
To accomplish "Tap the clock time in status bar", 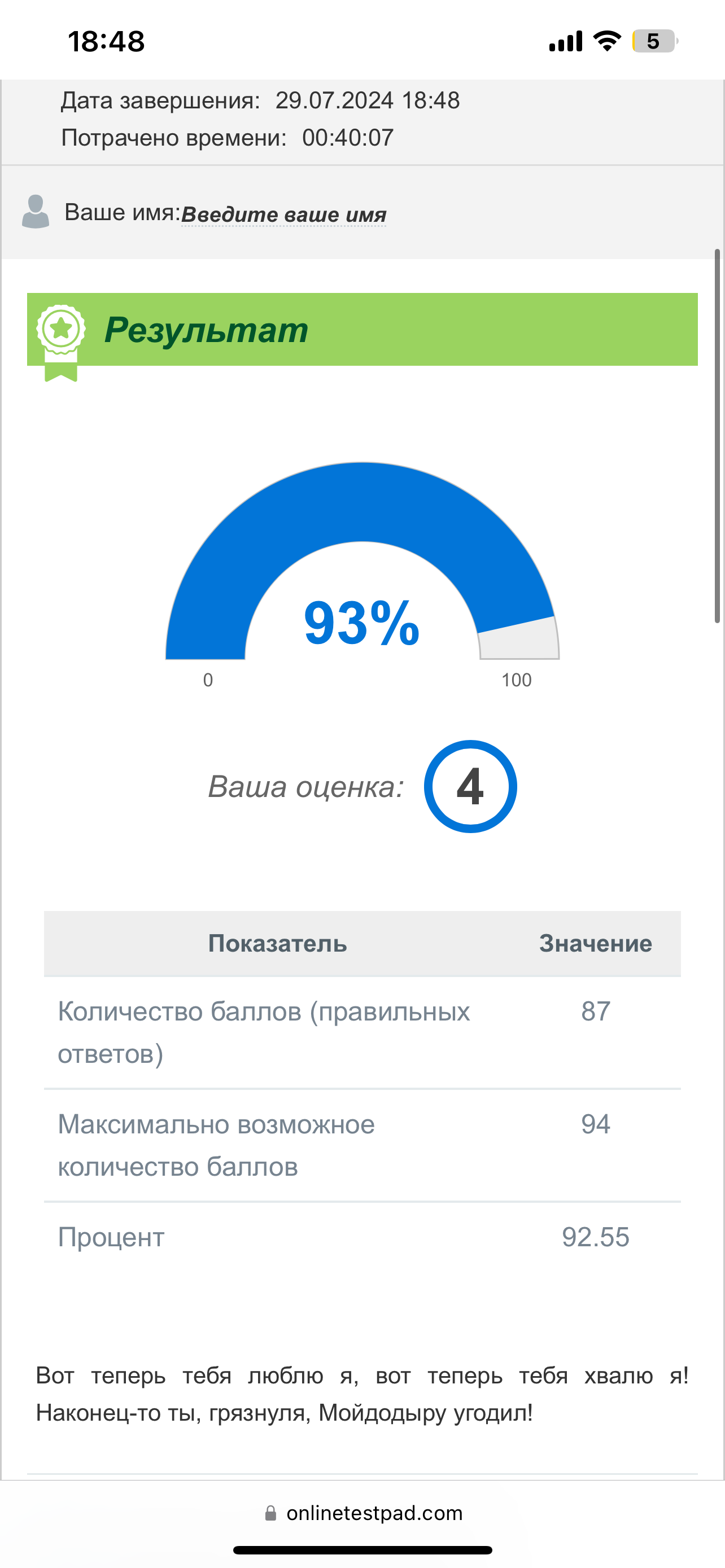I will click(106, 41).
